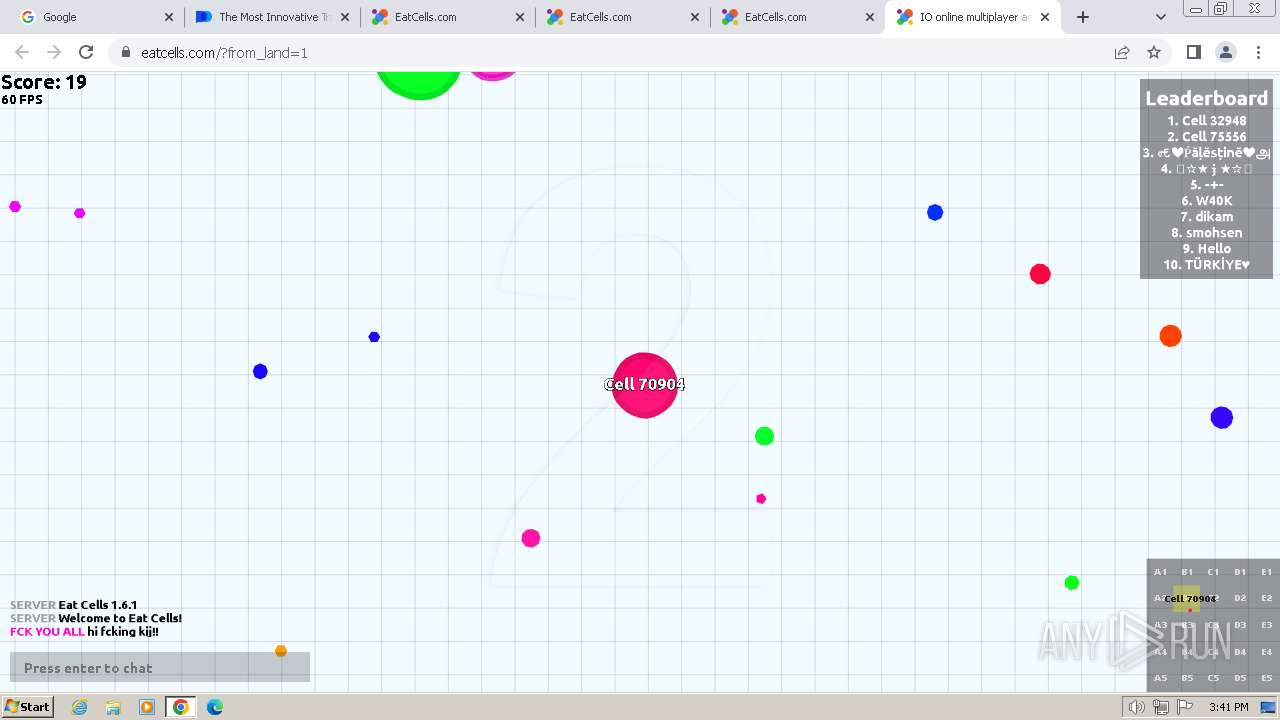Image resolution: width=1280 pixels, height=720 pixels.
Task: Open Chrome's three-dot menu
Action: click(x=1258, y=52)
